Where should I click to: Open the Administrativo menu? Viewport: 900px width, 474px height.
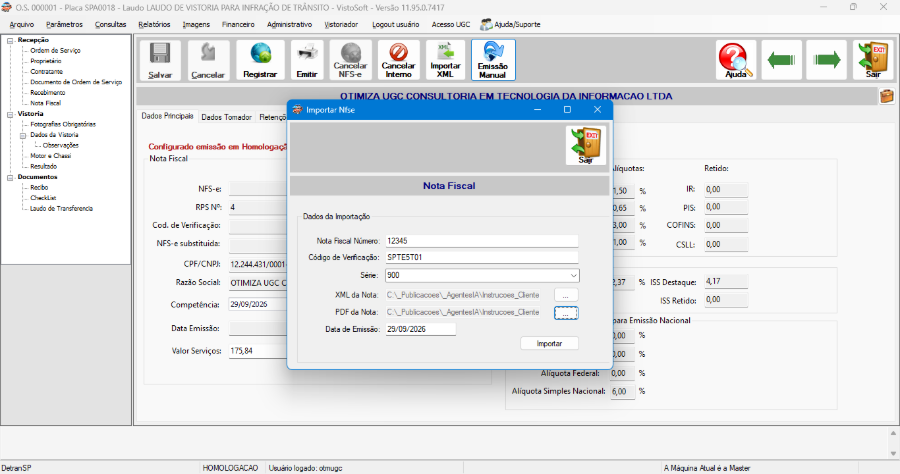coord(289,25)
